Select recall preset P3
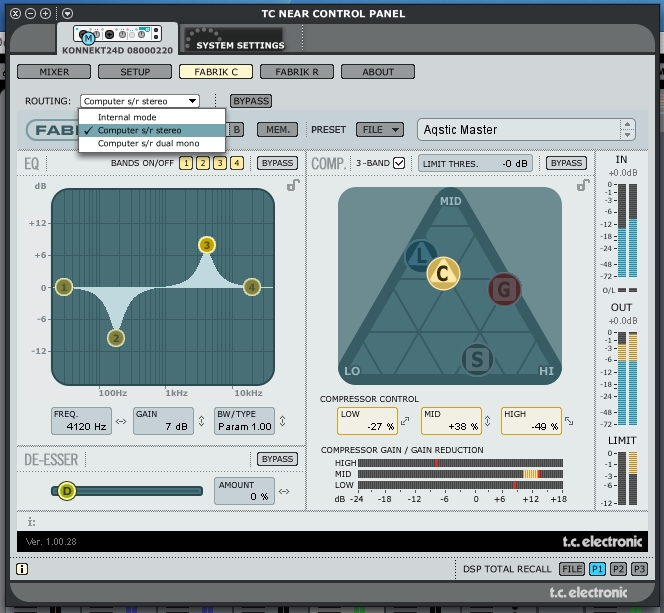Screen dimensions: 664x613 (x=639, y=569)
